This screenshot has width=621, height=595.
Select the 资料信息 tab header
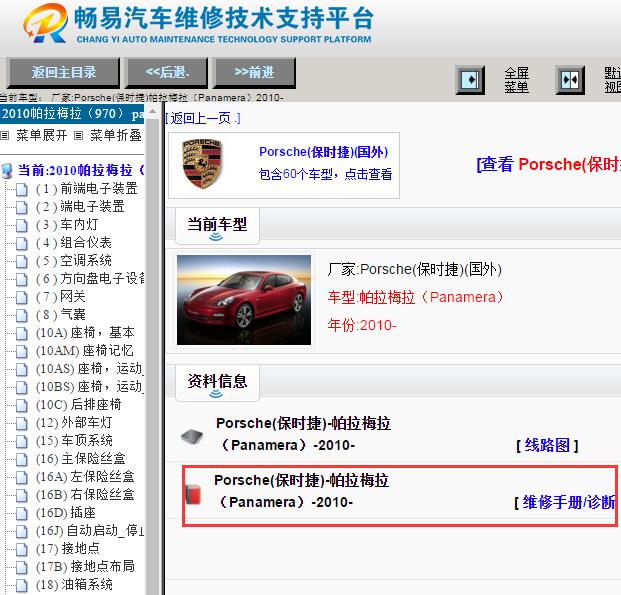217,382
